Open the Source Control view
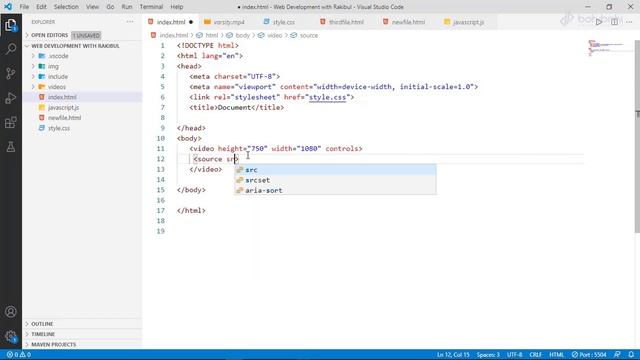The image size is (640, 360). click(x=11, y=73)
